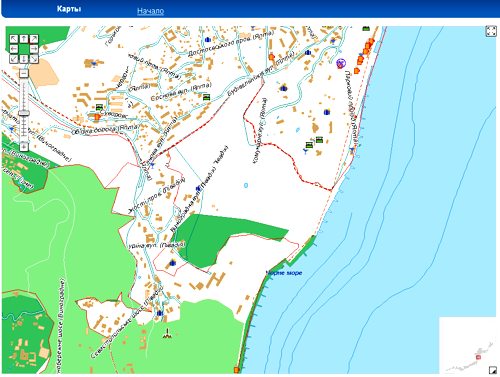Select the blue cocktail icon below the paired hotels
Screen dimensions: 500x377
[x=305, y=152]
